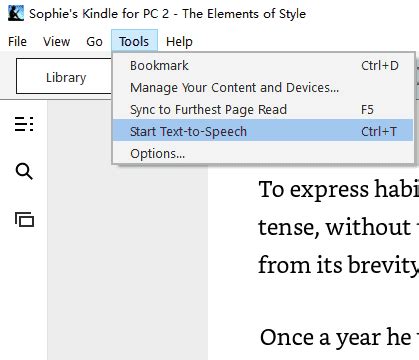Open the Go menu

[94, 42]
